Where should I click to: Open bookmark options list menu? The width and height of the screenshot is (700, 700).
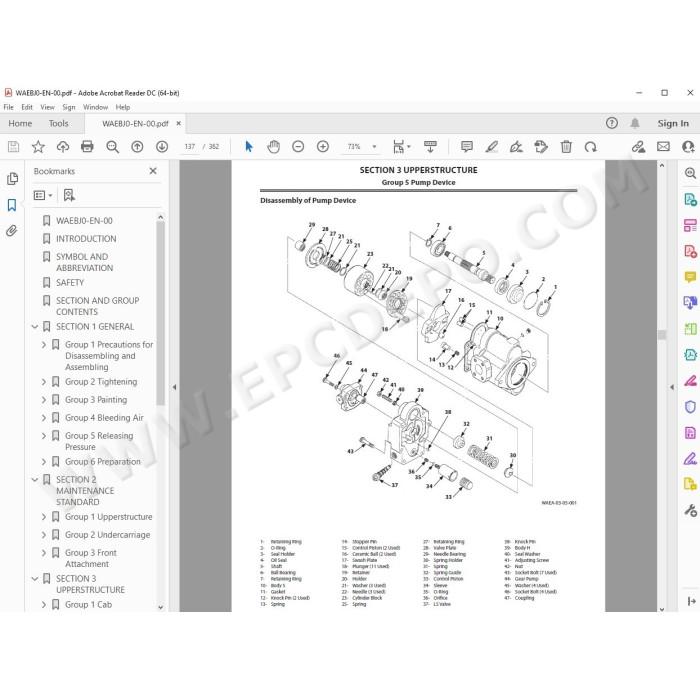coord(43,195)
